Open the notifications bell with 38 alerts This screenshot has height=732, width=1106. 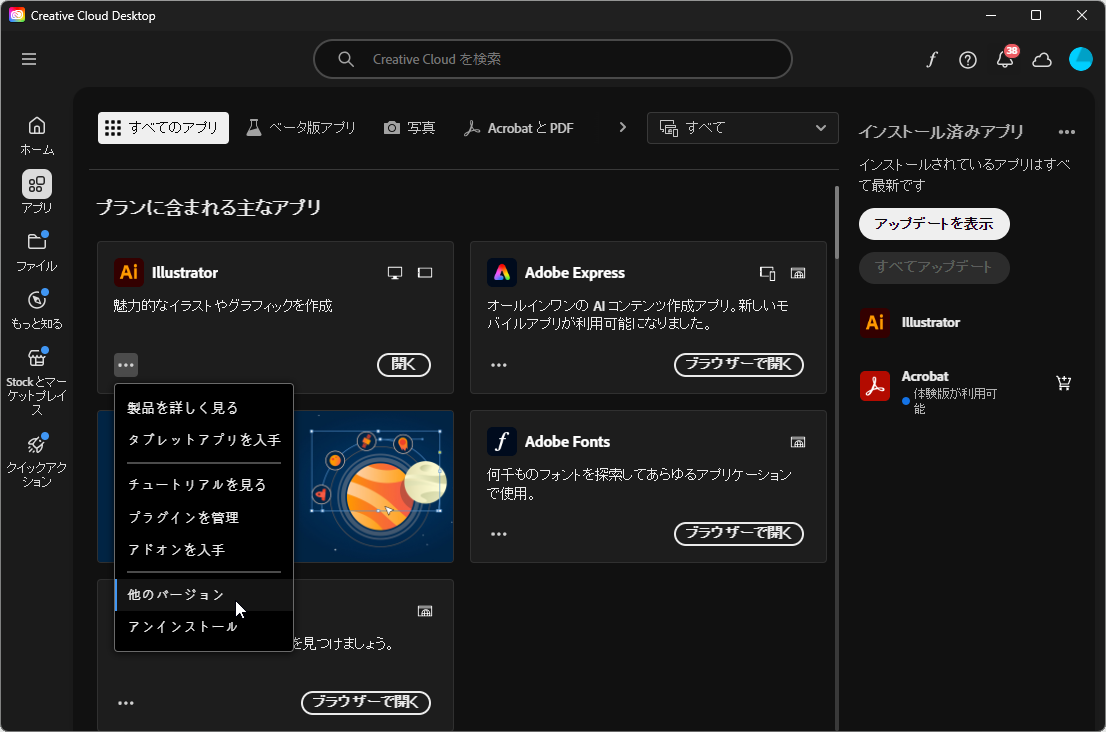coord(1004,60)
